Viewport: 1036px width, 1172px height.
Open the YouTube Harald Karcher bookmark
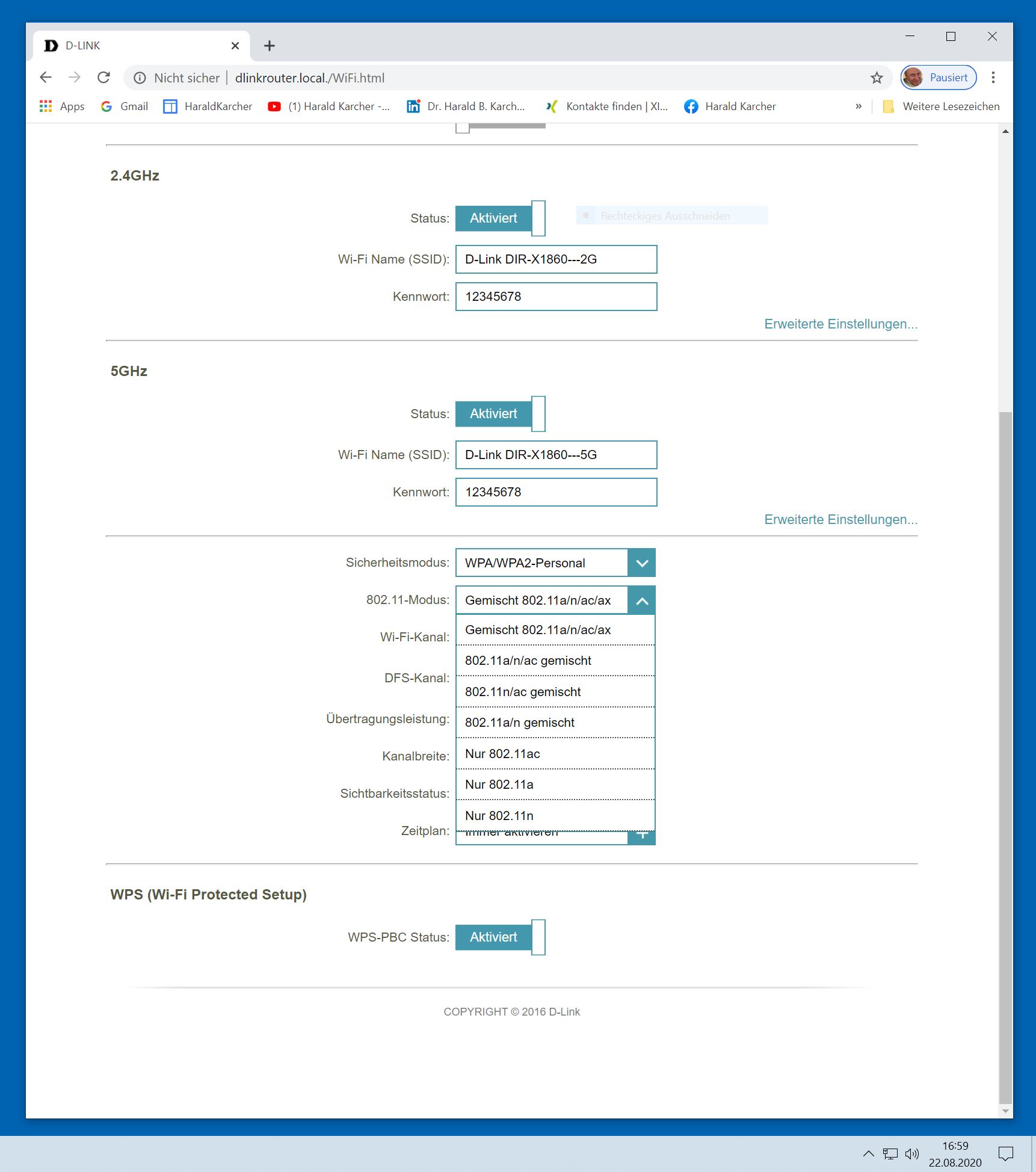[x=329, y=106]
